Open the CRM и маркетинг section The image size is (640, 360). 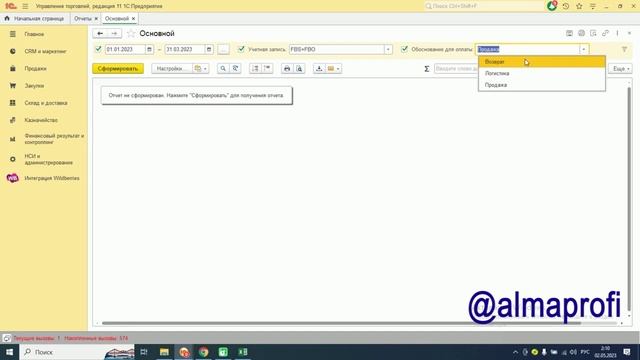pyautogui.click(x=45, y=51)
